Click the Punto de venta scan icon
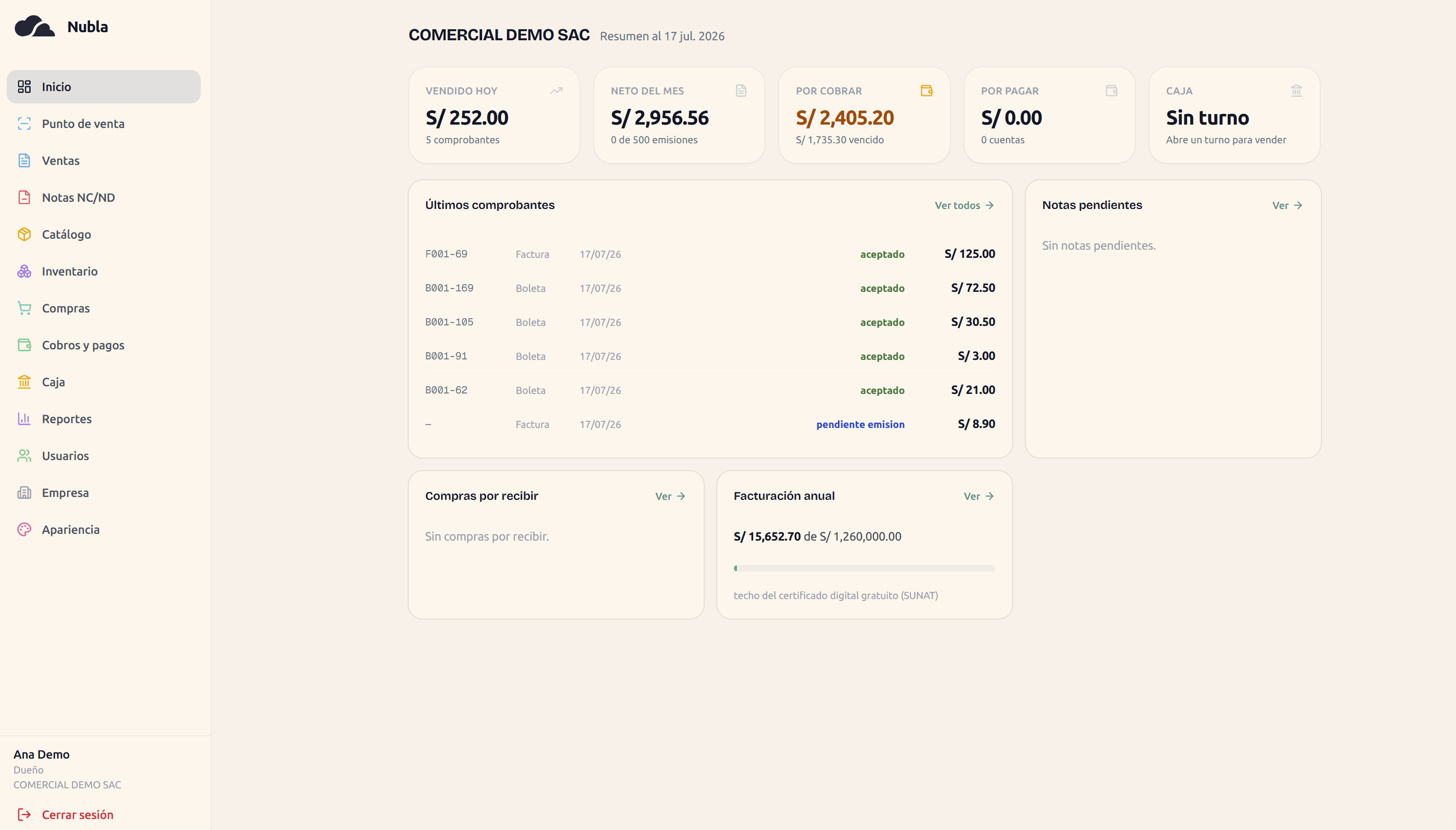 (24, 124)
